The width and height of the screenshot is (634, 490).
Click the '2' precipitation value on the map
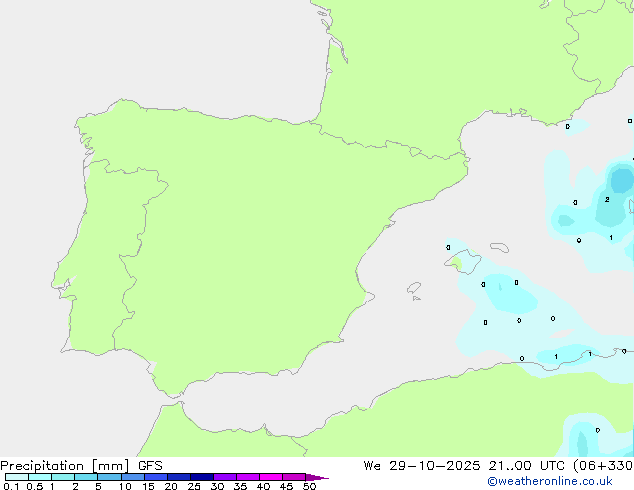(607, 199)
